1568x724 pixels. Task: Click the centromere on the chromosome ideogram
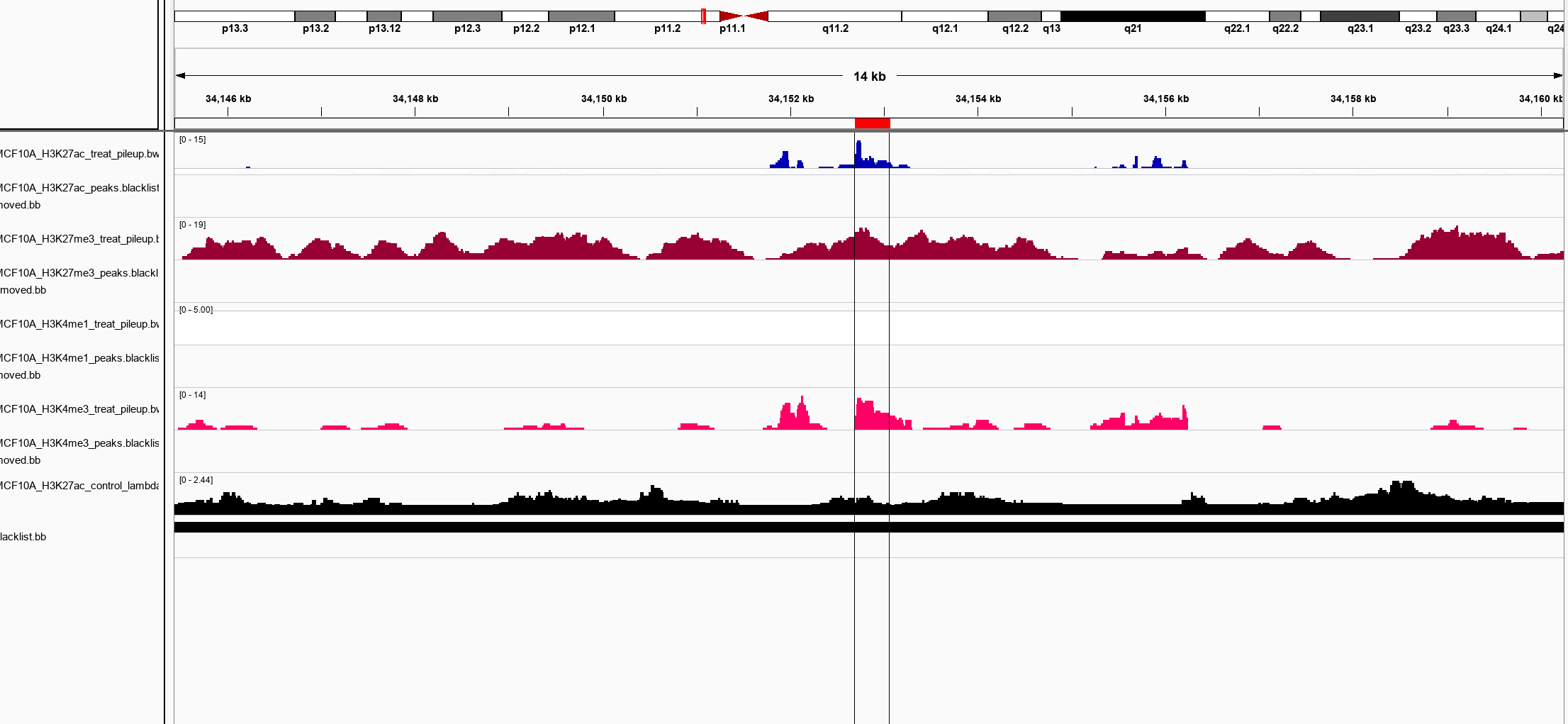click(743, 16)
